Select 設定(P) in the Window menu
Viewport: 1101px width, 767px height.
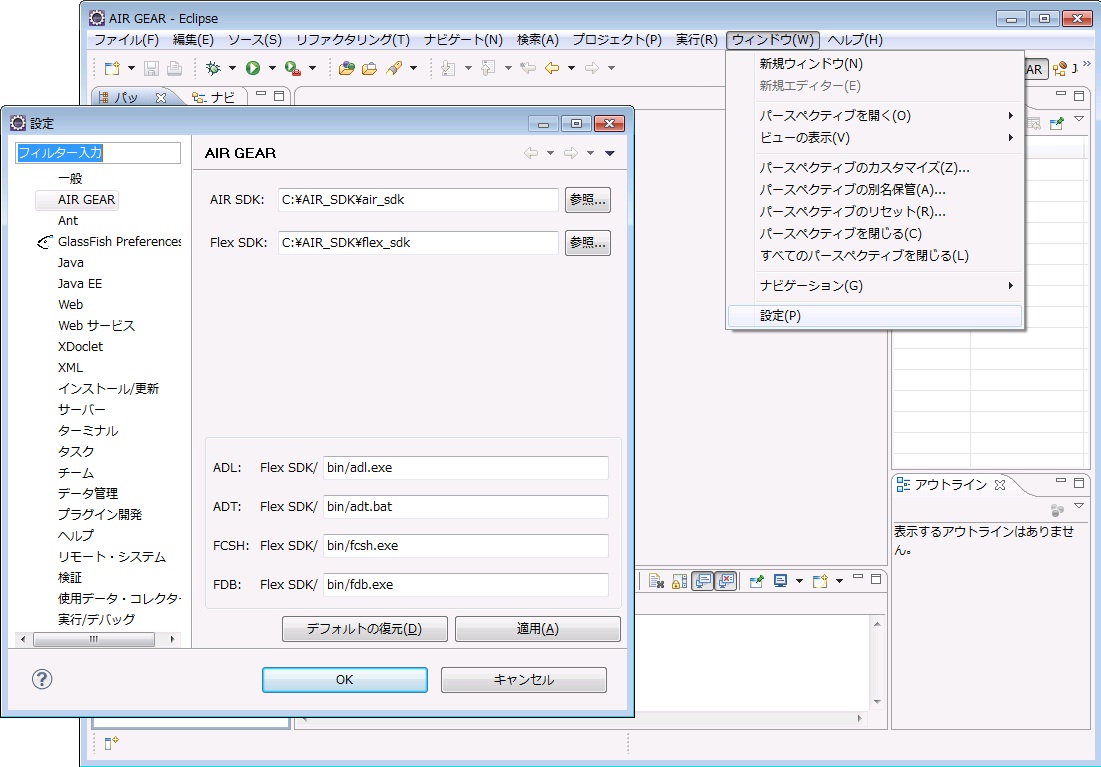[875, 316]
